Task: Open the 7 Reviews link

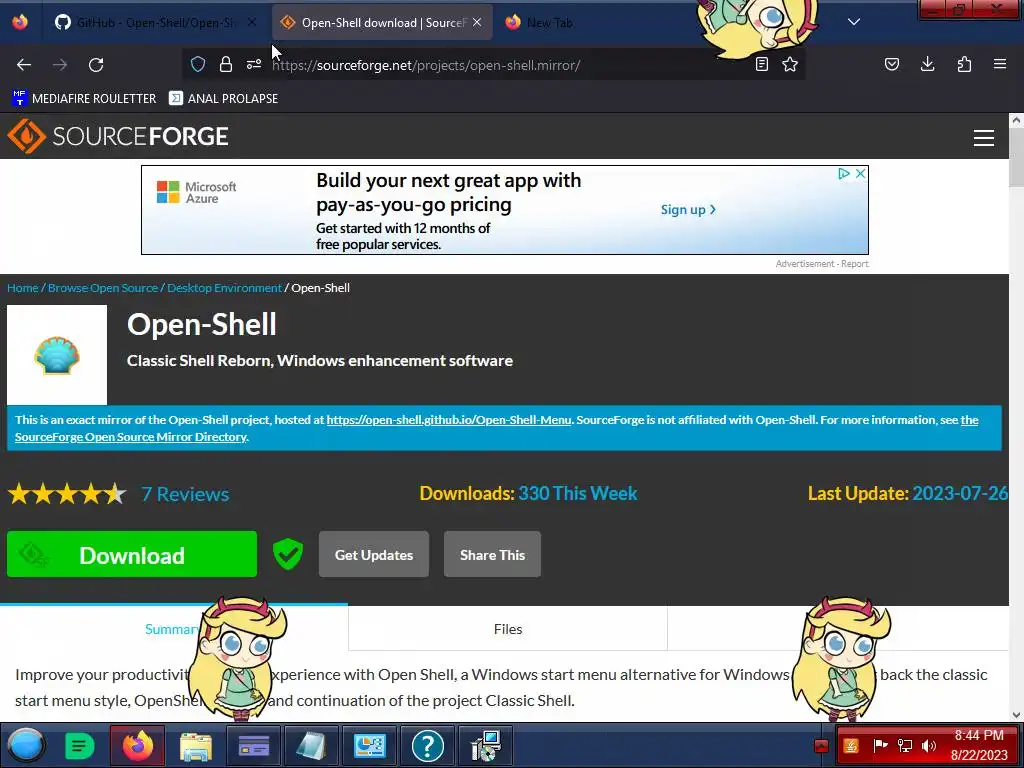Action: [x=185, y=494]
